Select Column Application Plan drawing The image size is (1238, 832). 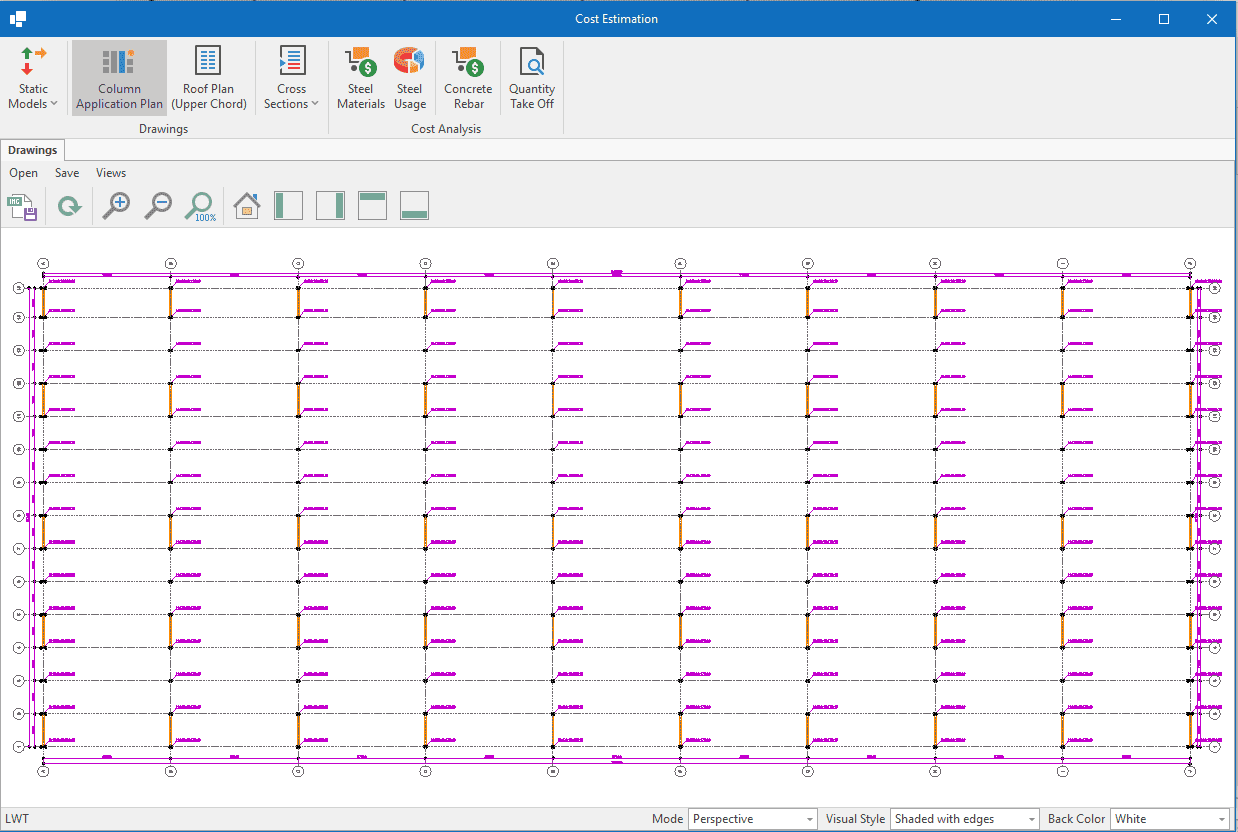pos(119,78)
